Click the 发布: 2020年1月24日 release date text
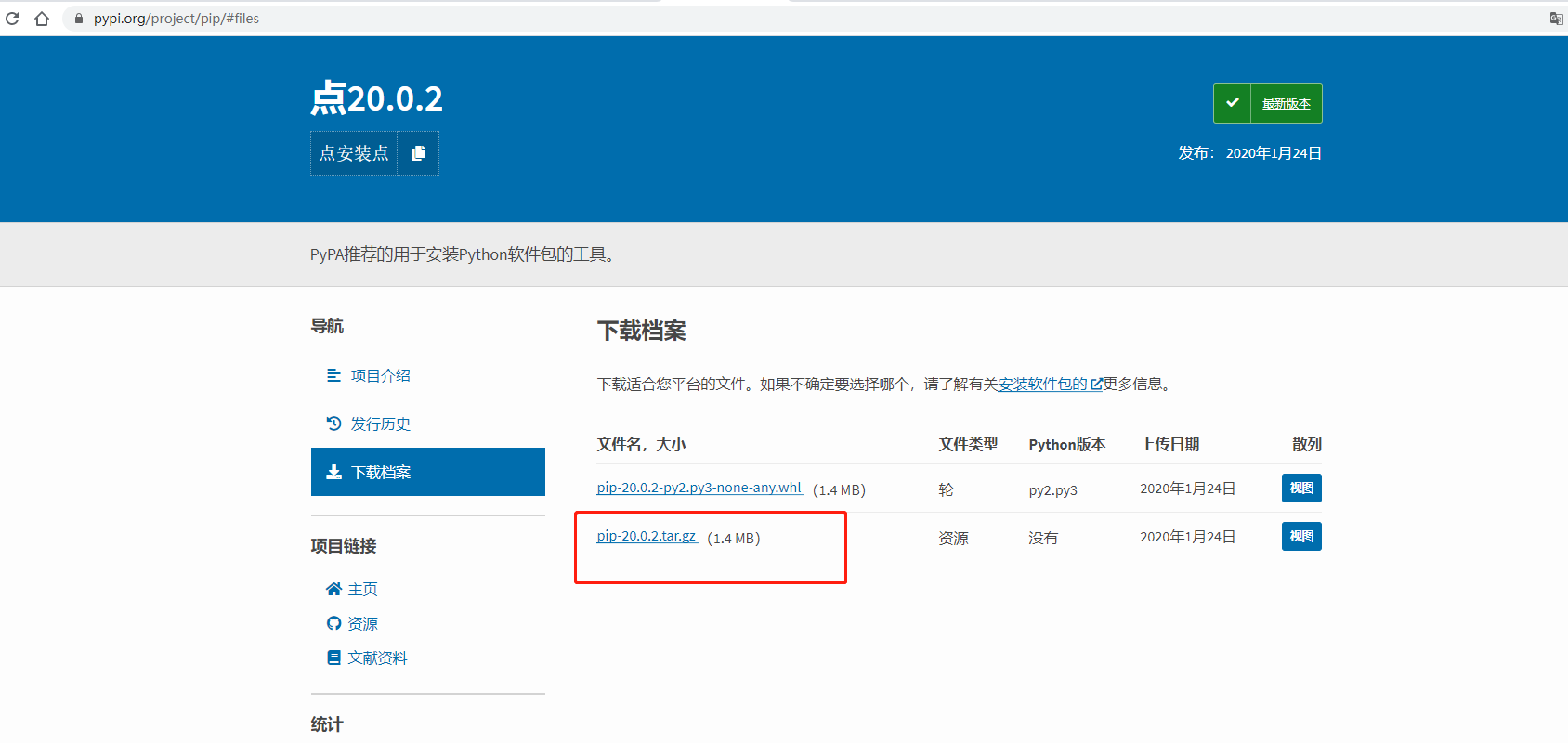The image size is (1568, 743). pyautogui.click(x=1249, y=153)
